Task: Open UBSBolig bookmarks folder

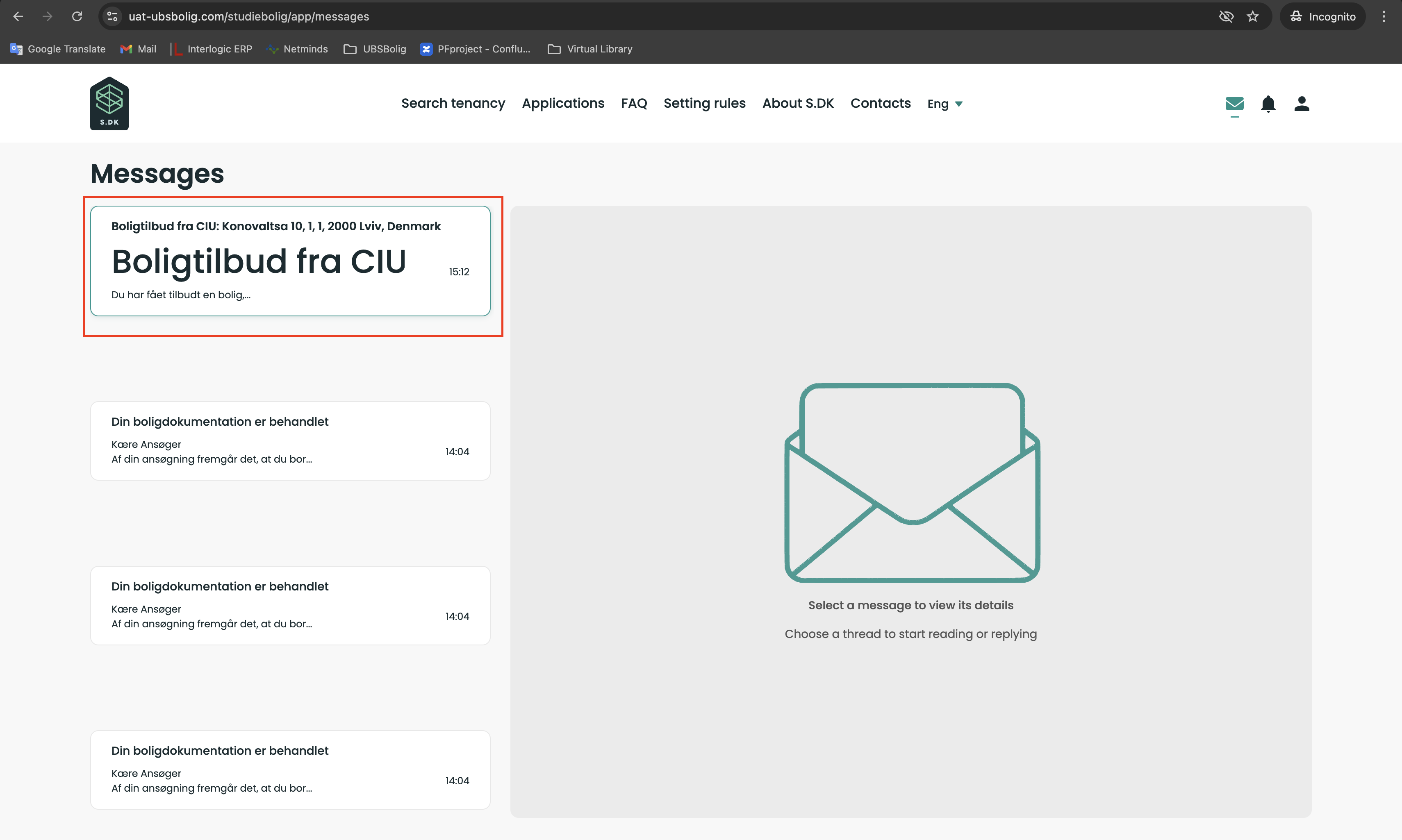Action: (375, 49)
